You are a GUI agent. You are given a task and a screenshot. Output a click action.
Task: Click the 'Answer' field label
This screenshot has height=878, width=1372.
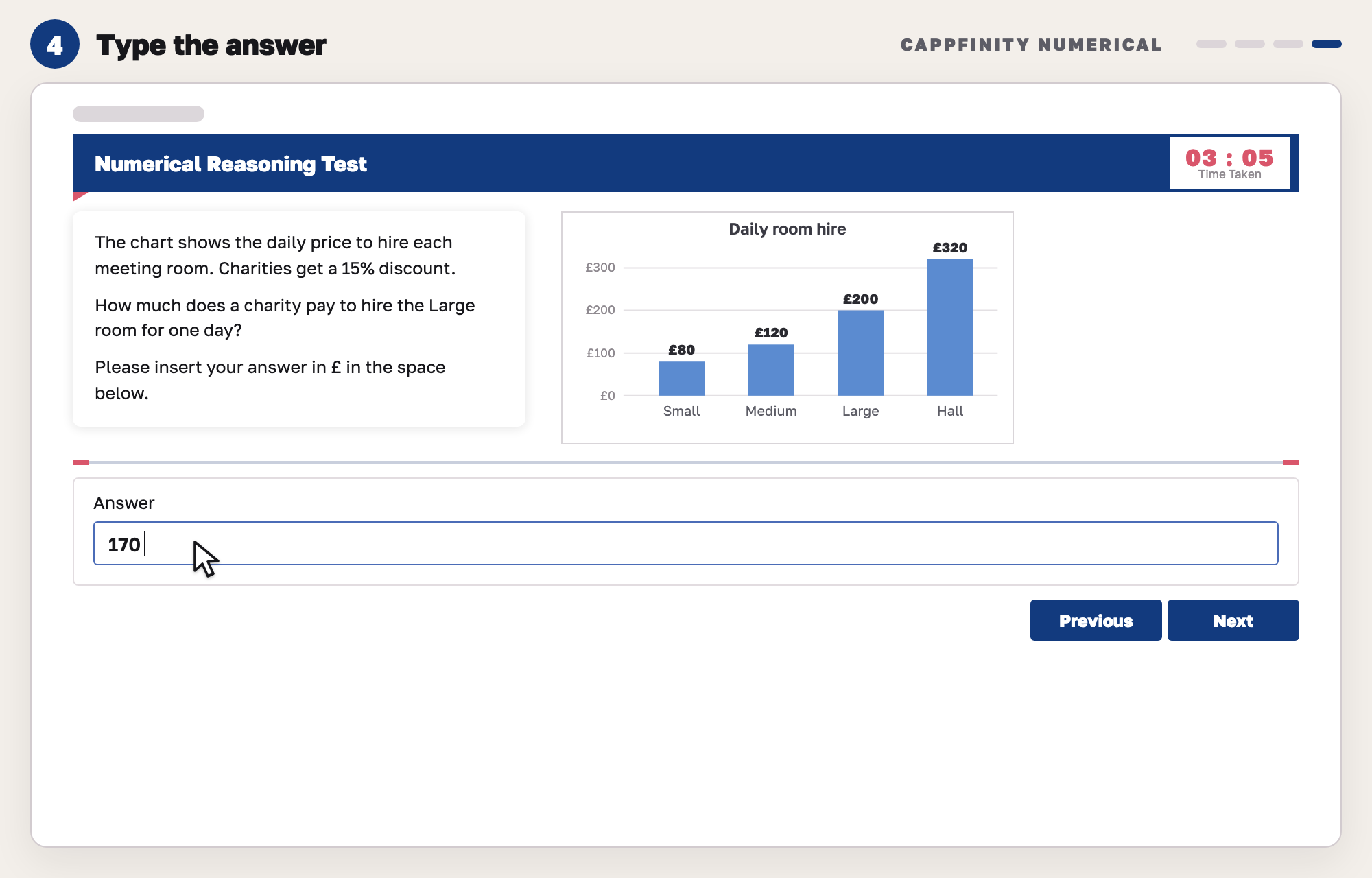tap(124, 503)
